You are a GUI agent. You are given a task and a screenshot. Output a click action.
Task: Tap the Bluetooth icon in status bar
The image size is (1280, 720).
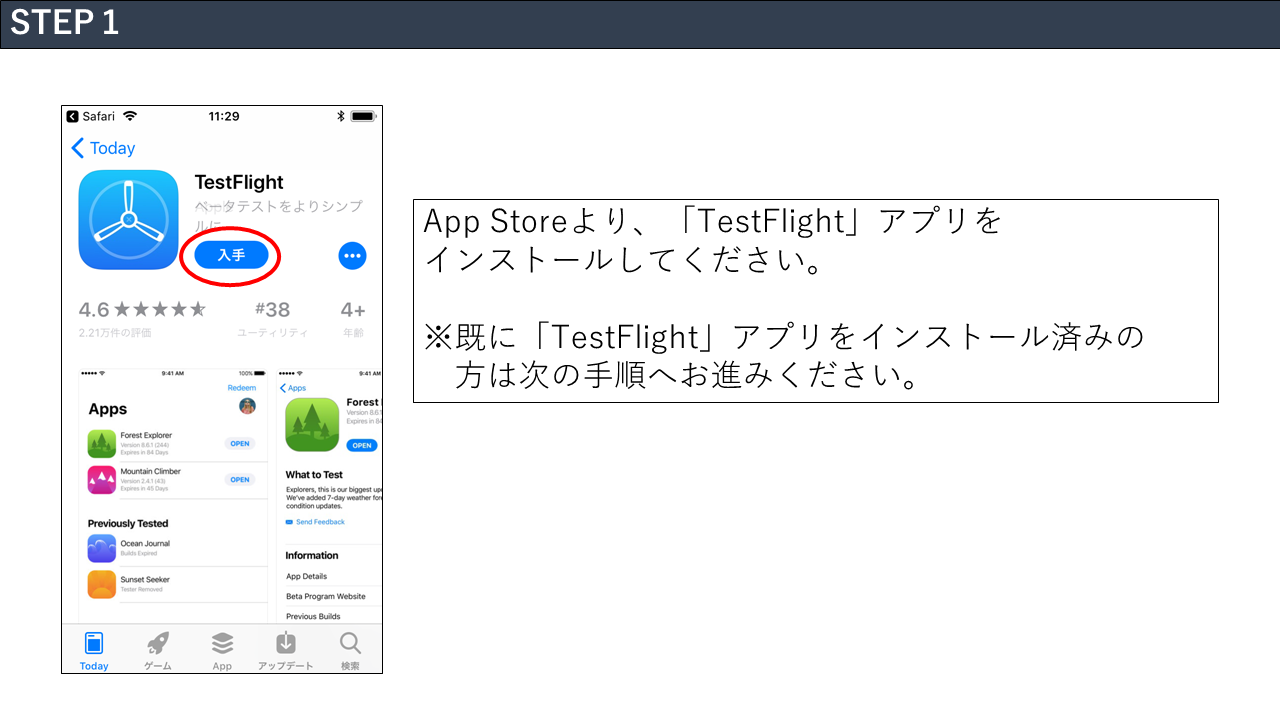(340, 116)
